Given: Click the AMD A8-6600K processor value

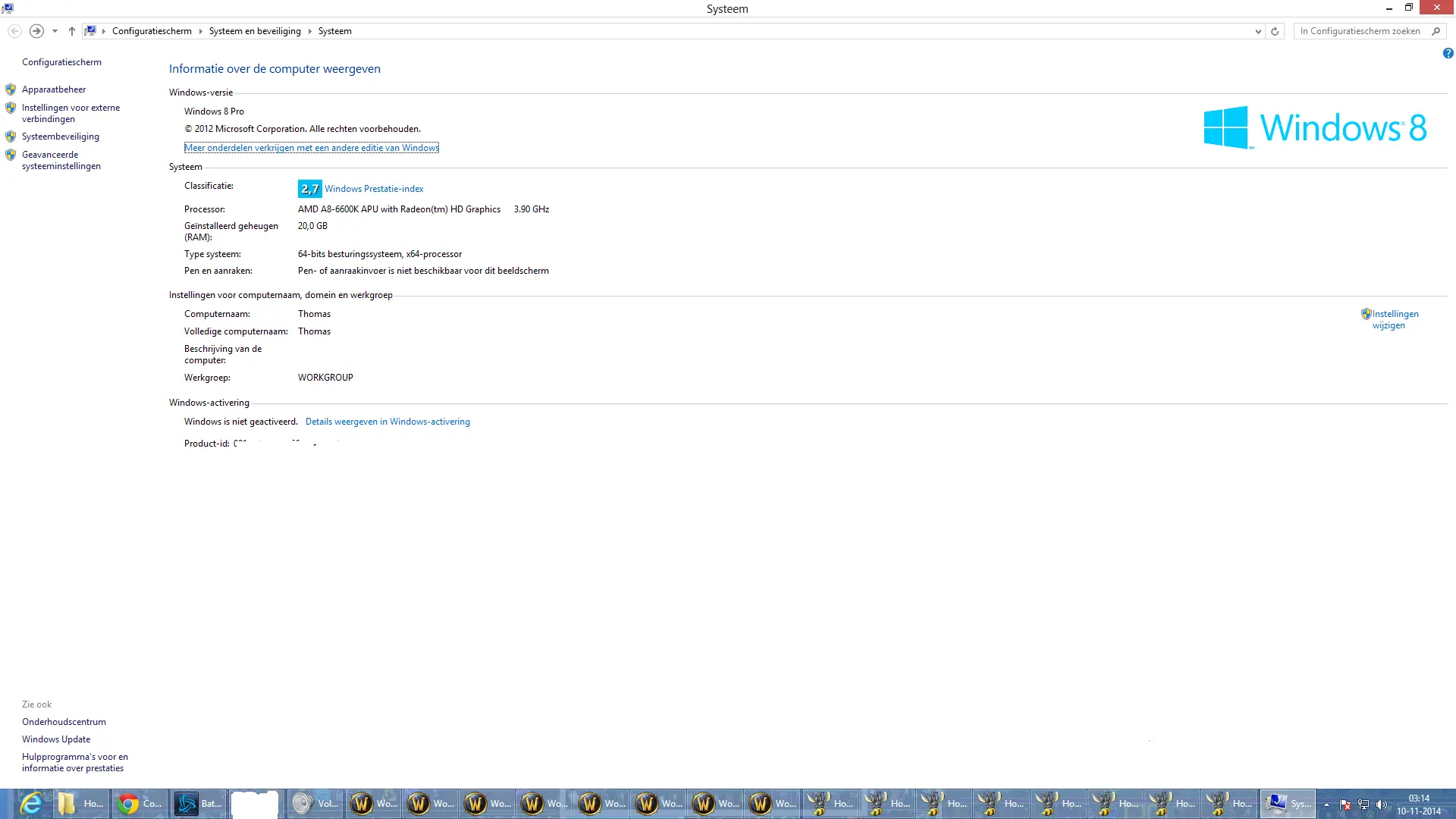Looking at the screenshot, I should click(399, 209).
